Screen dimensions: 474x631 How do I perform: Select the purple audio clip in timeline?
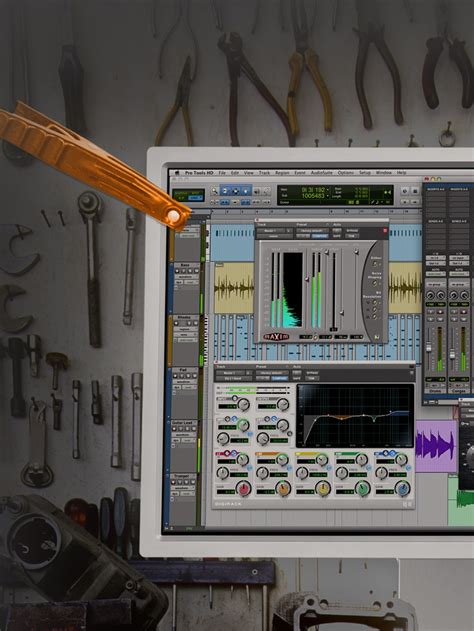tap(436, 446)
